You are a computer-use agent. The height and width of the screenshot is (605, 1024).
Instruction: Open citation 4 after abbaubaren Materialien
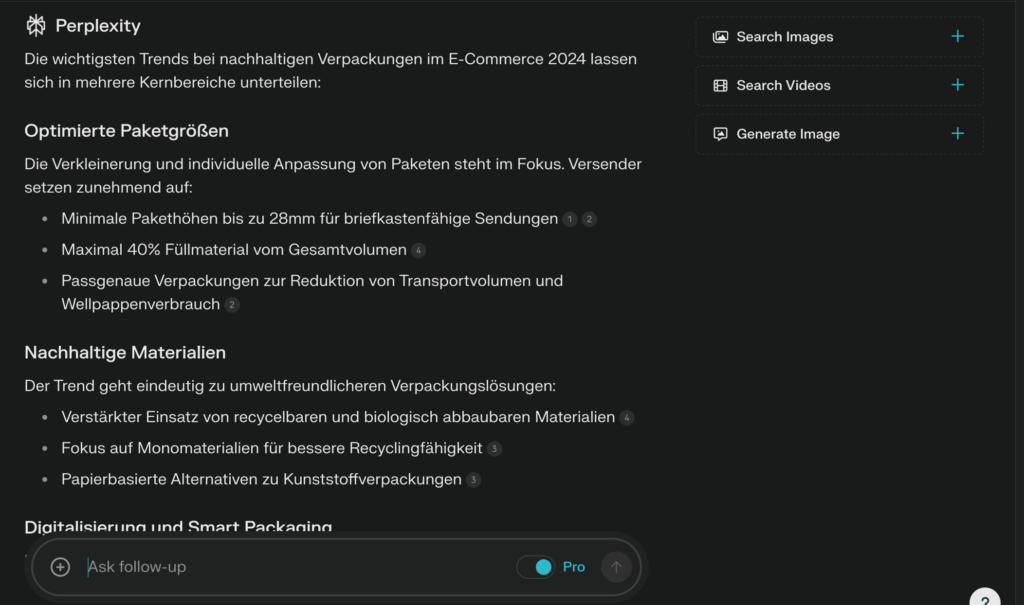point(627,418)
